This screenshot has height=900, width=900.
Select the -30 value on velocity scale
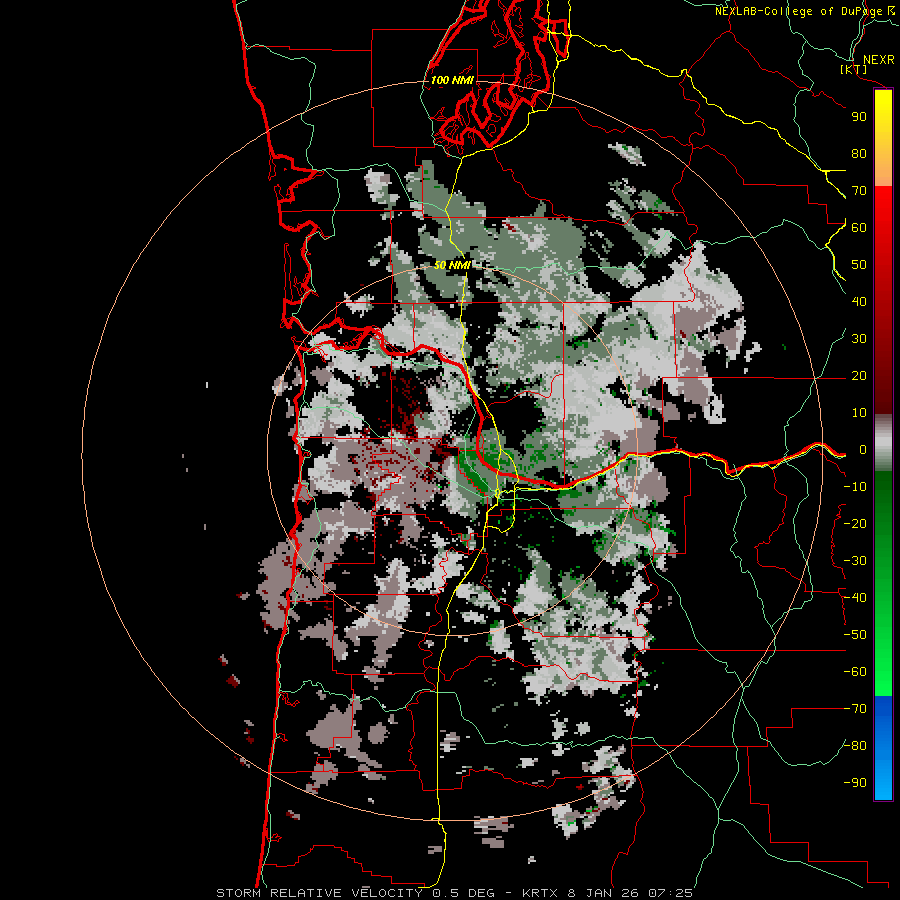click(855, 561)
